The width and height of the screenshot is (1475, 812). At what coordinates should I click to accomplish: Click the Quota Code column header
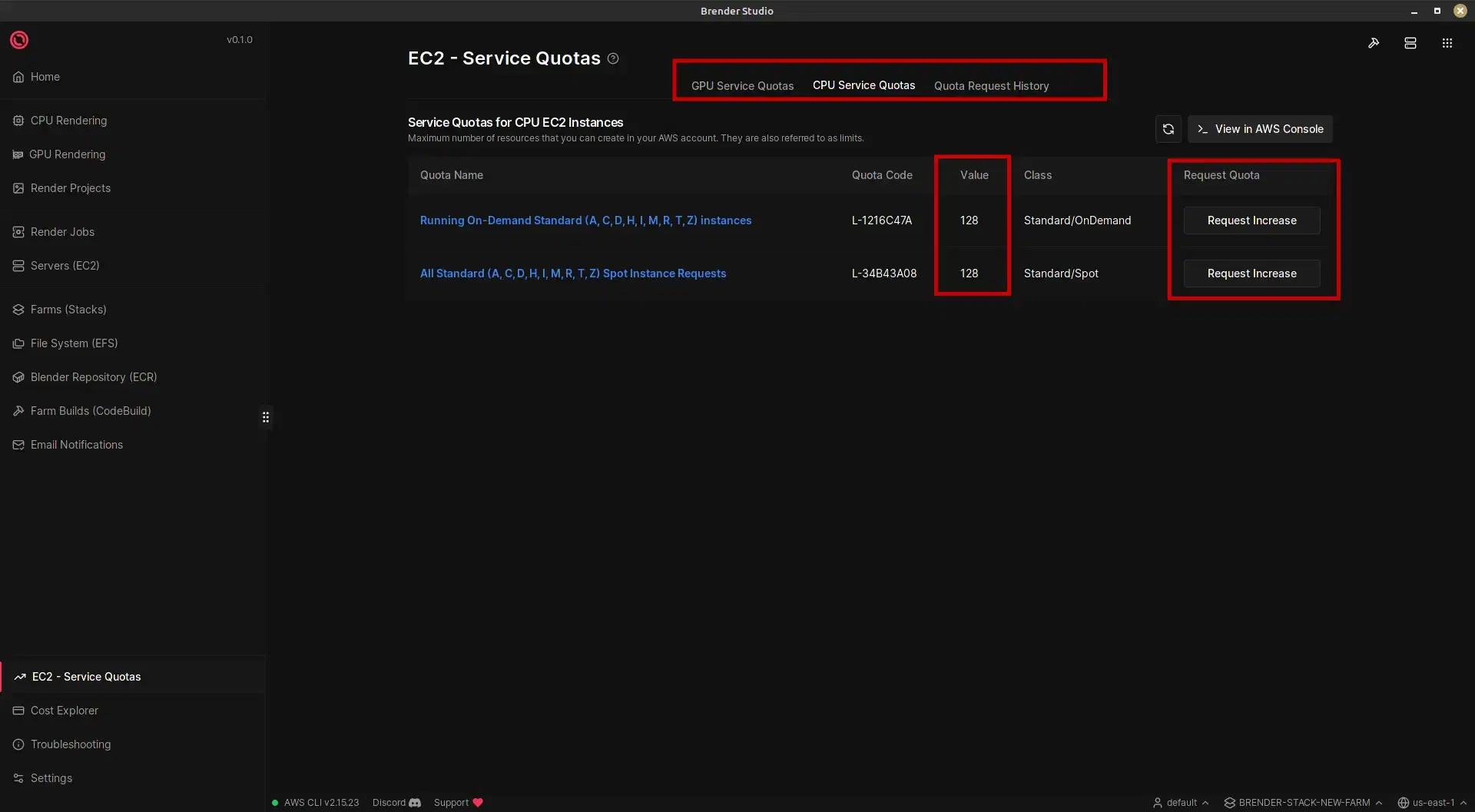881,175
